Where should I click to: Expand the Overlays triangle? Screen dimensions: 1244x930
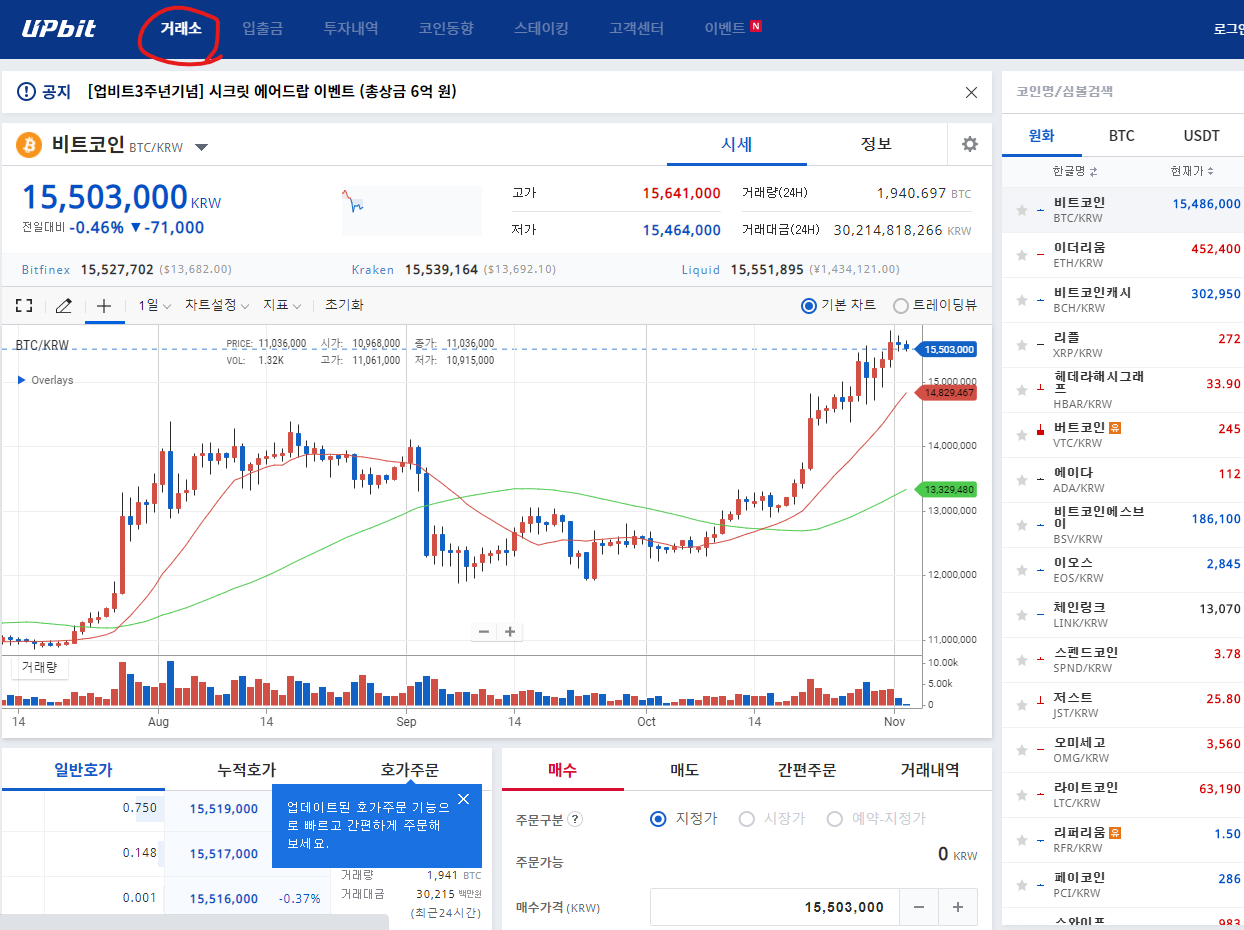click(21, 380)
